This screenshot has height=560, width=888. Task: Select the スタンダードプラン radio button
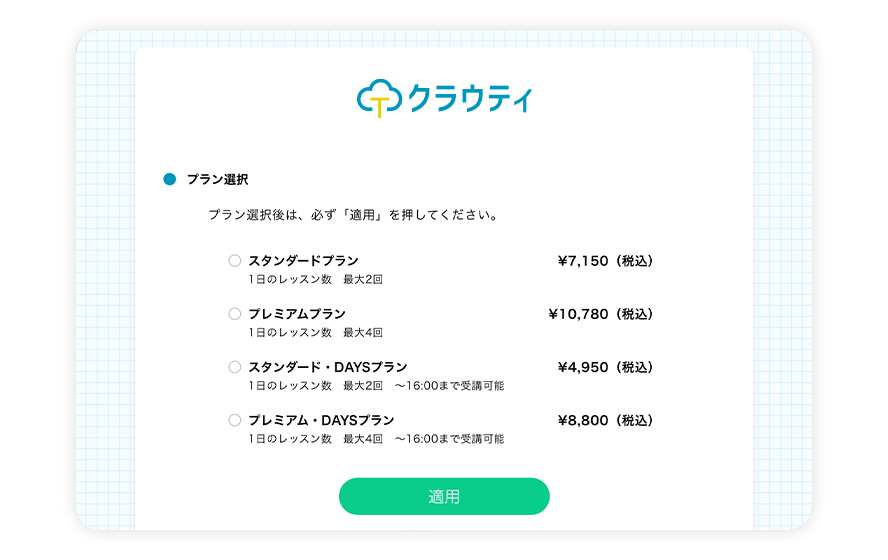tap(235, 261)
